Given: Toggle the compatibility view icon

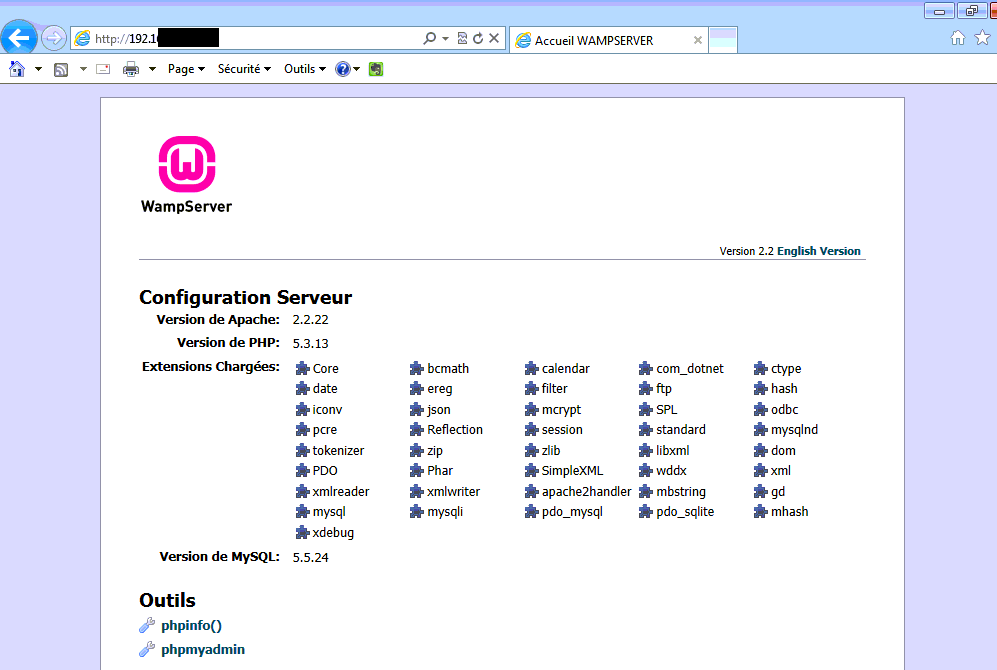Looking at the screenshot, I should (462, 38).
